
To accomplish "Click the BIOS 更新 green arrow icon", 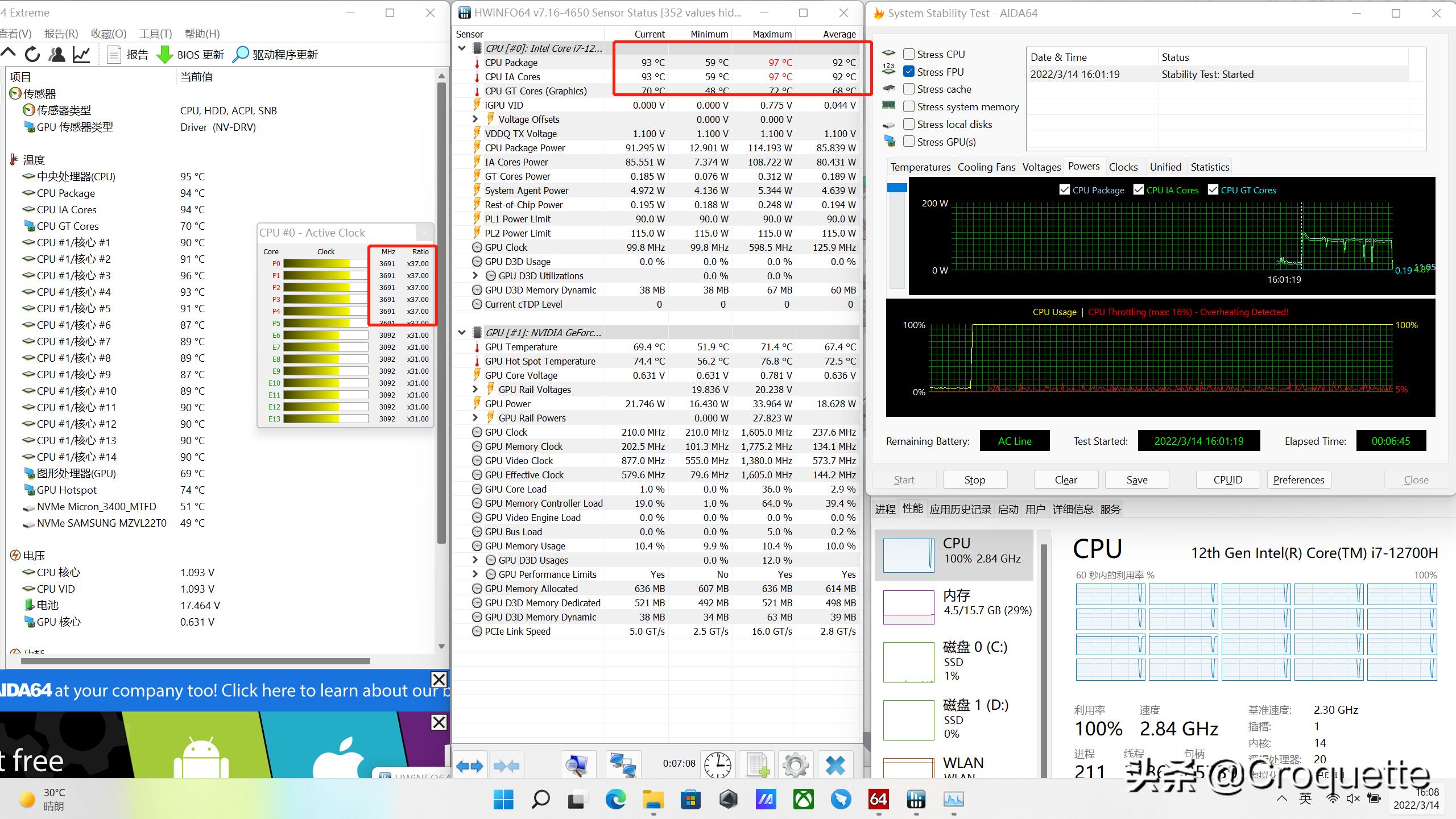I will coord(165,55).
